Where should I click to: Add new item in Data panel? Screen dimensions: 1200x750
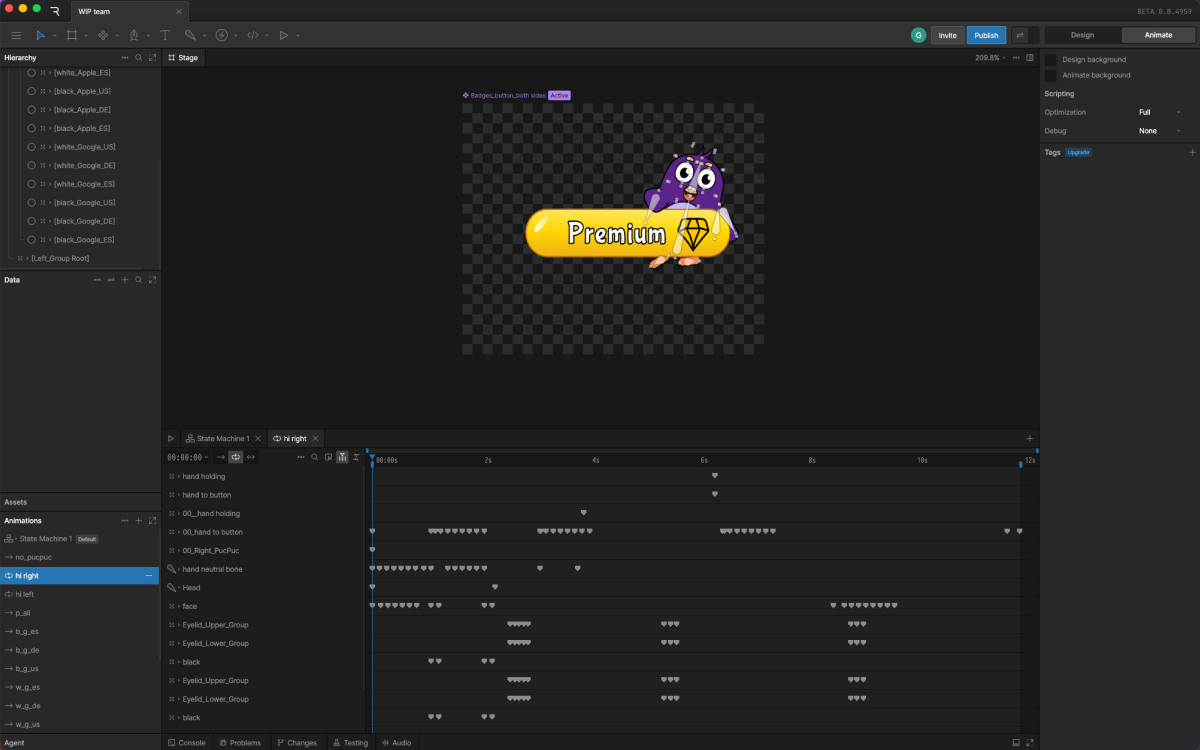click(125, 280)
